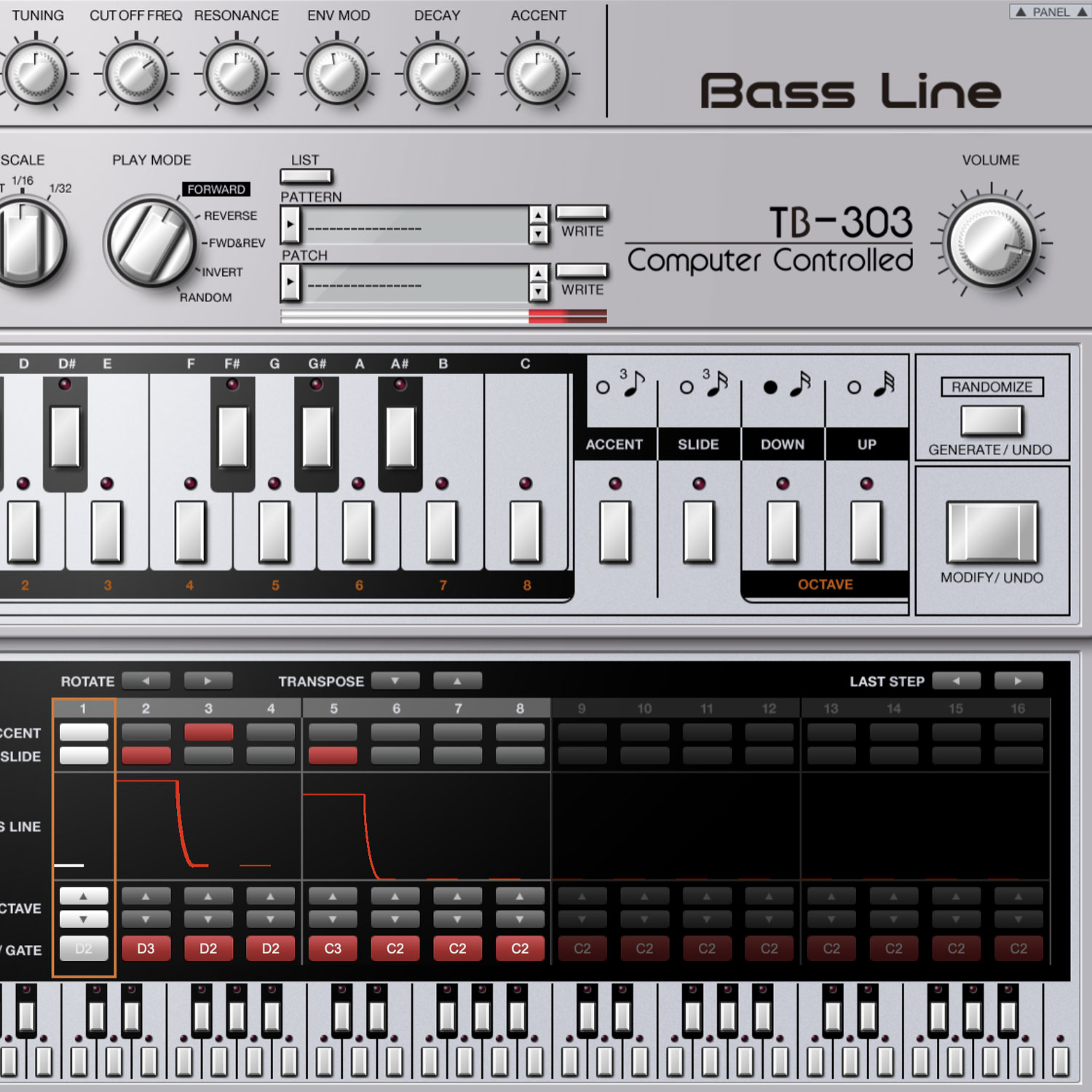1092x1092 pixels.
Task: Adjust the Accent knob
Action: coord(537,73)
